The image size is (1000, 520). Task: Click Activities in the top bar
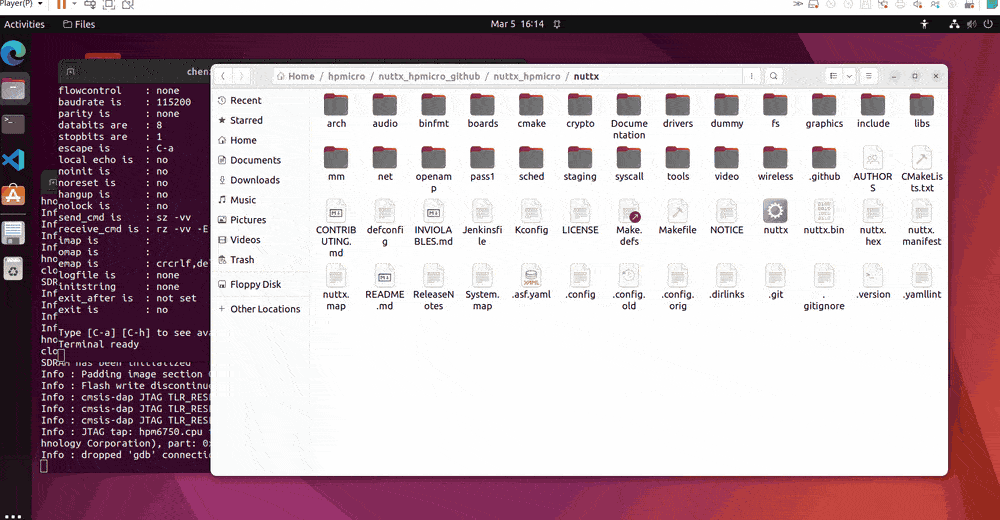25,24
